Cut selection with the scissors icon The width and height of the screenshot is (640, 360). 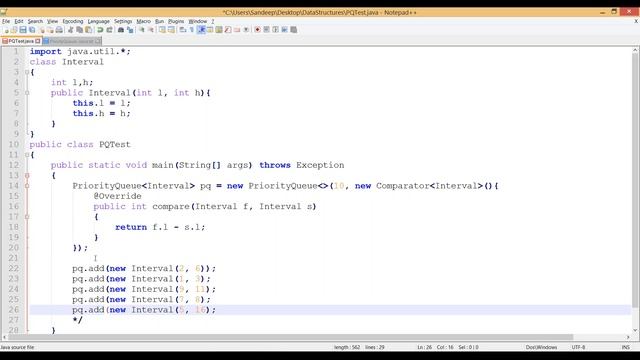pos(71,30)
